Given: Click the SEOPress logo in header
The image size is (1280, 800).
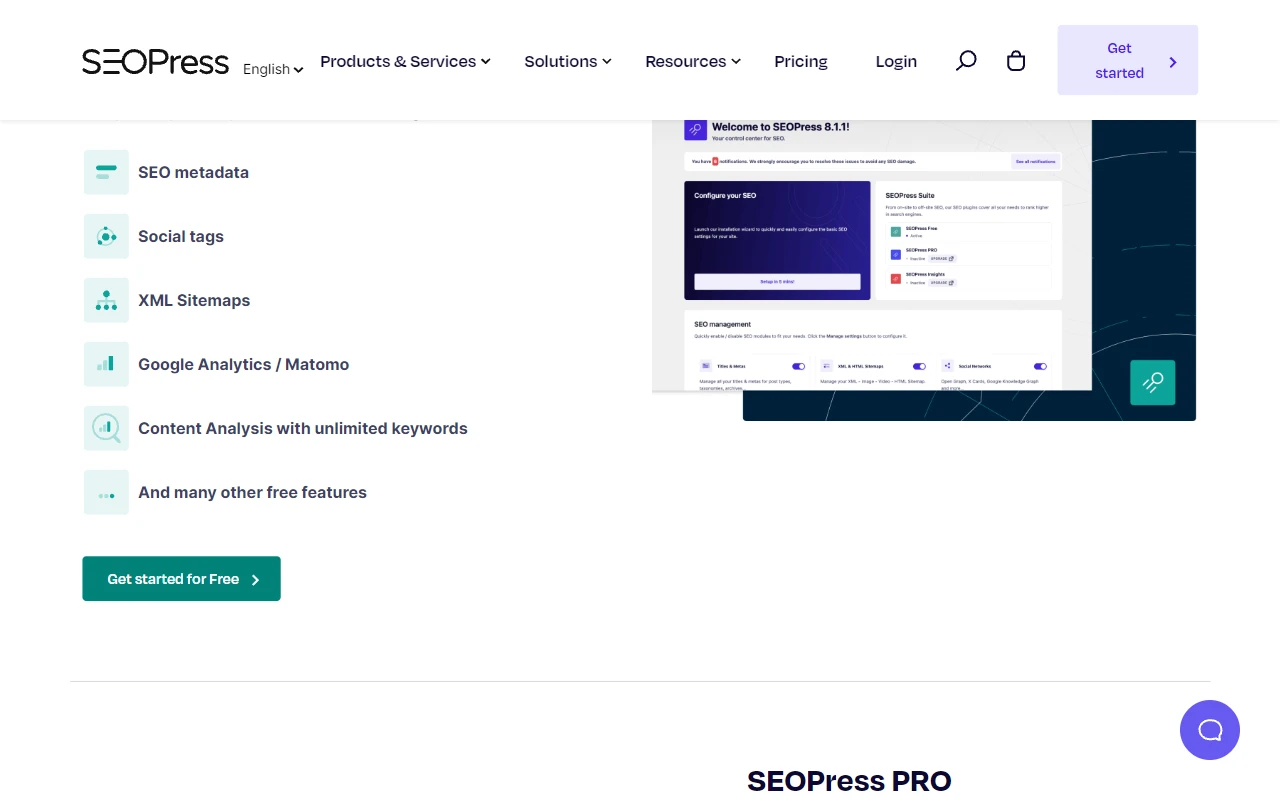Looking at the screenshot, I should tap(156, 62).
